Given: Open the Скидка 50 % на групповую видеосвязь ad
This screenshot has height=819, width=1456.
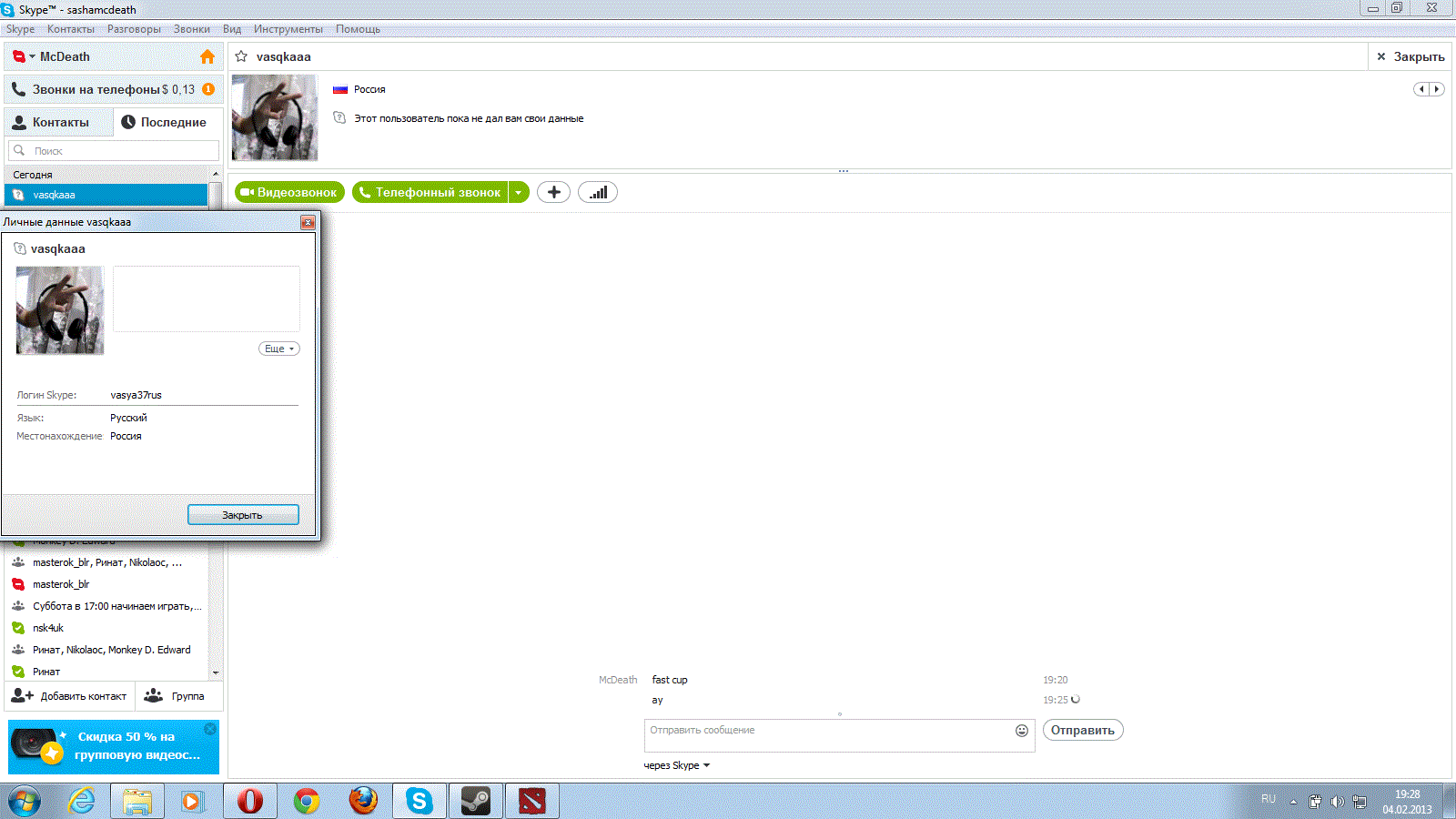Looking at the screenshot, I should 114,747.
